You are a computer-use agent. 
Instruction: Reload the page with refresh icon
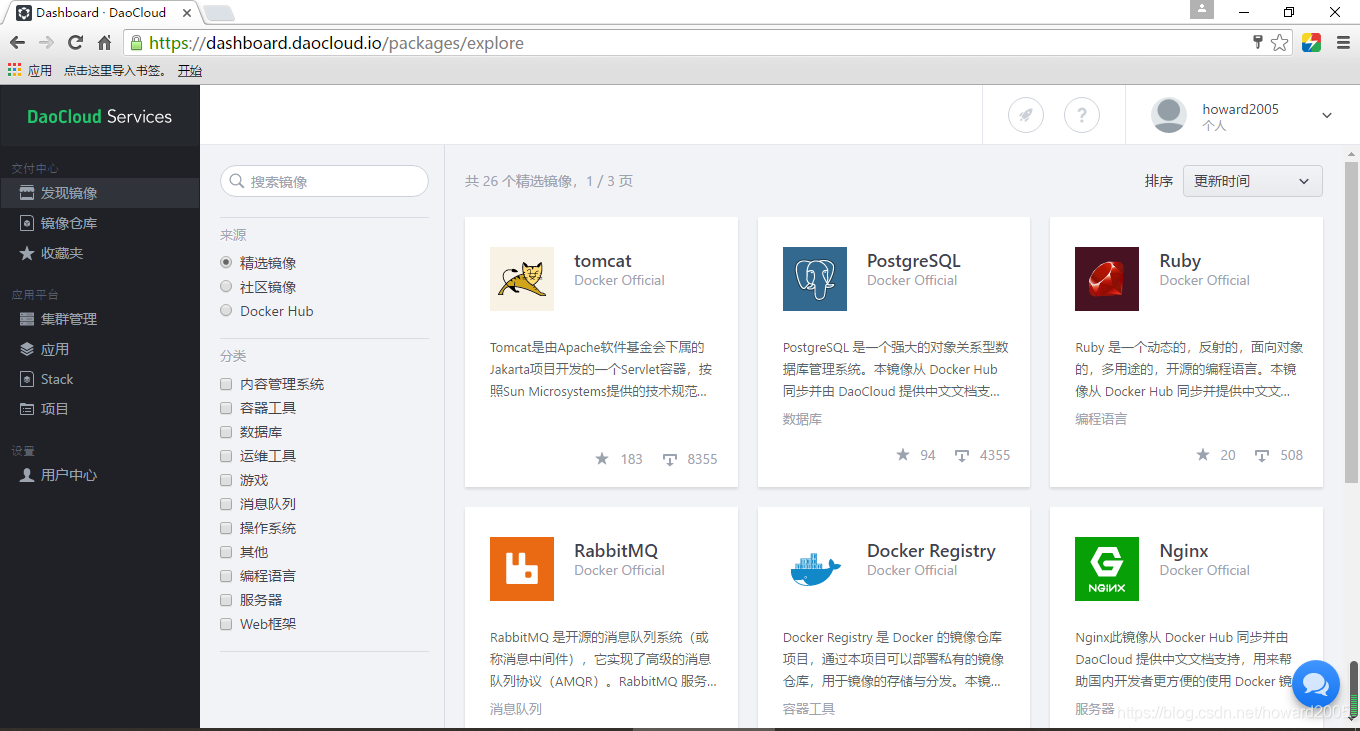pyautogui.click(x=75, y=43)
